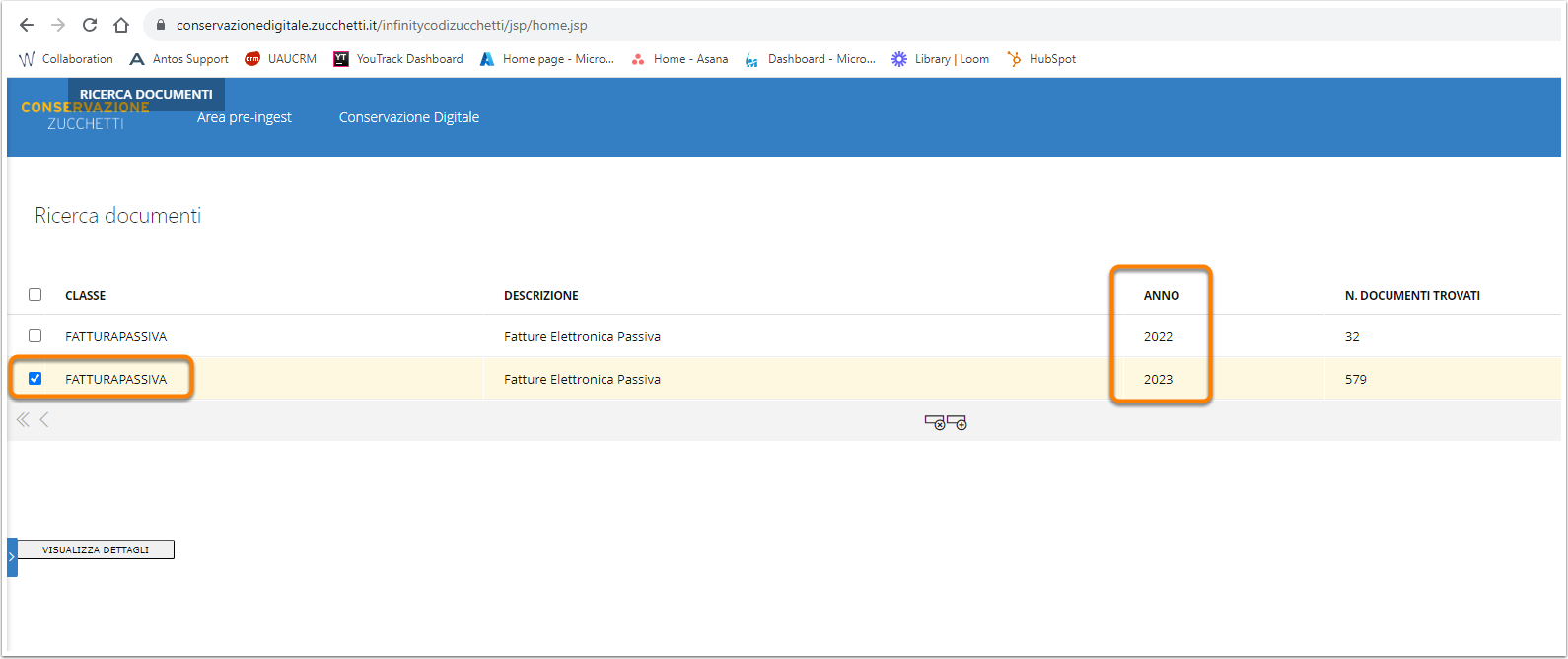Open the Antos Support bookmark
This screenshot has height=659, width=1568.
(x=179, y=59)
